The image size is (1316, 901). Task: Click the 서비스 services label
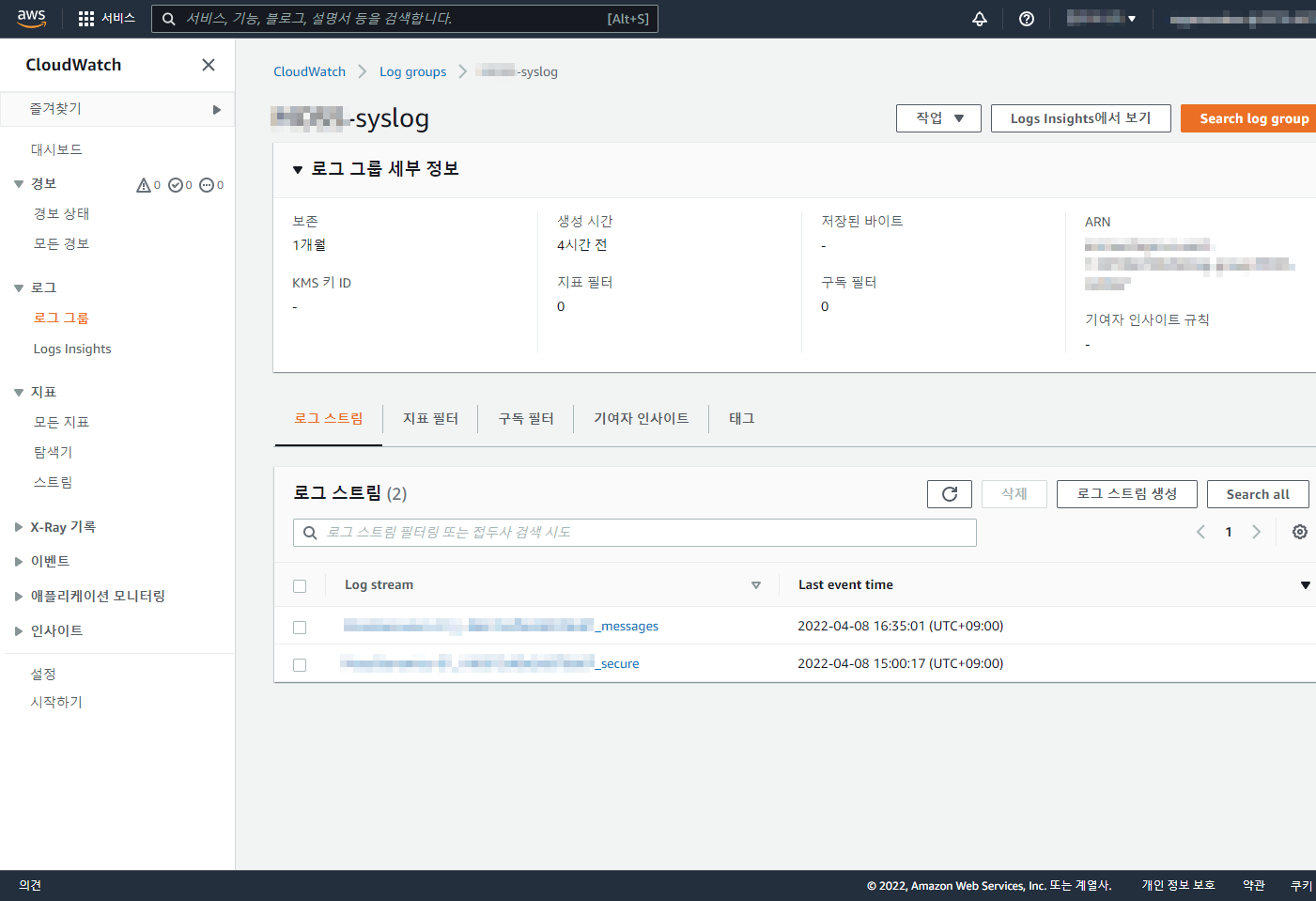tap(118, 19)
